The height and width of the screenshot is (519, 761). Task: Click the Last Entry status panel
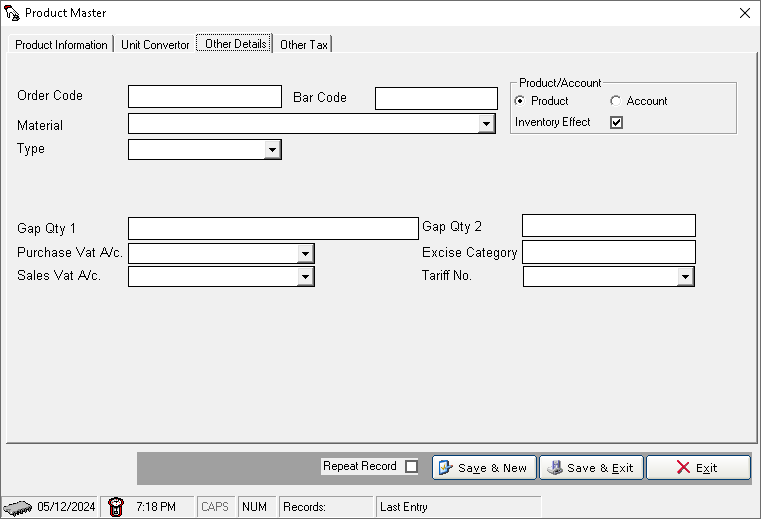click(458, 507)
